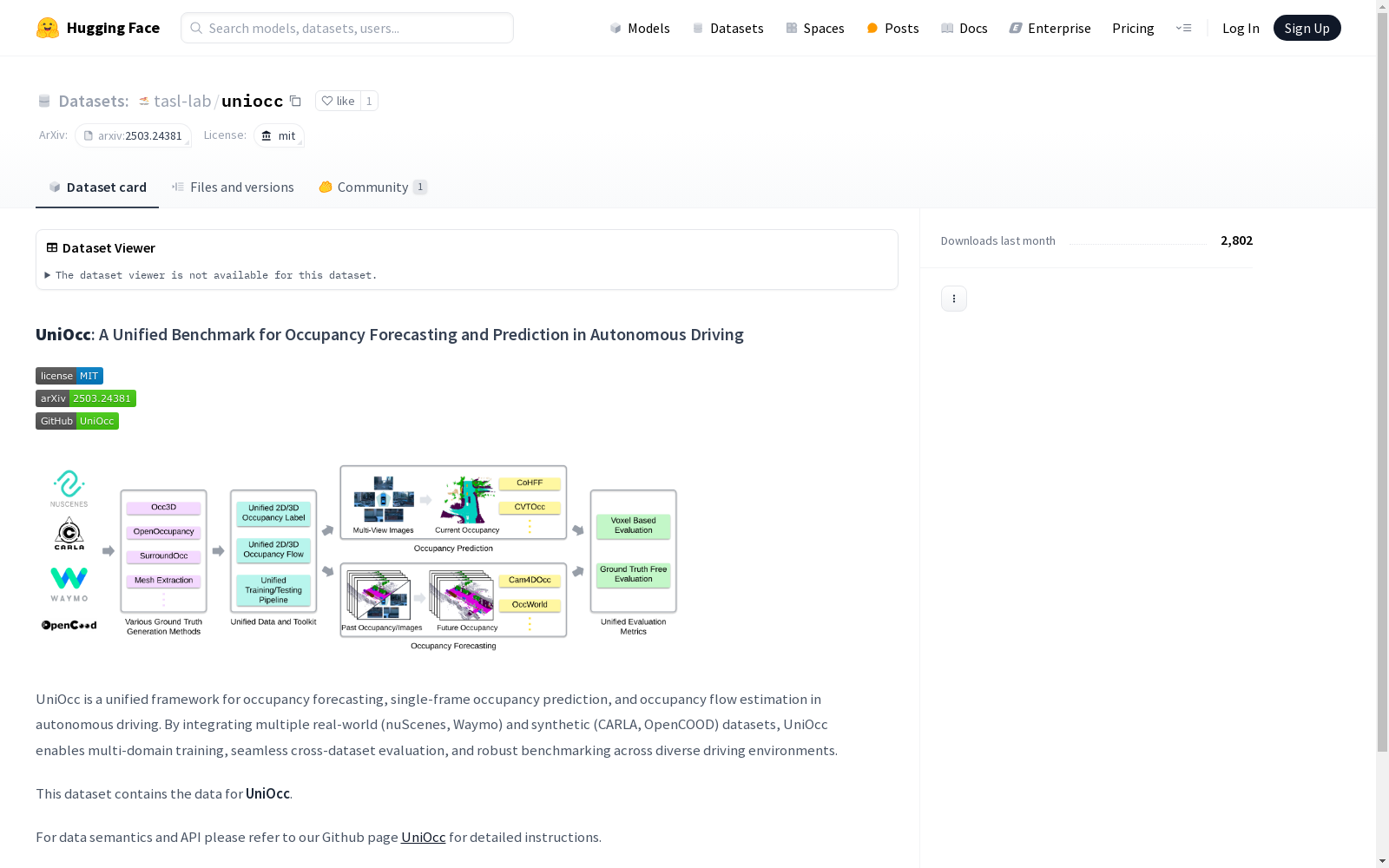1389x868 pixels.
Task: Switch to Files and versions tab
Action: click(233, 187)
